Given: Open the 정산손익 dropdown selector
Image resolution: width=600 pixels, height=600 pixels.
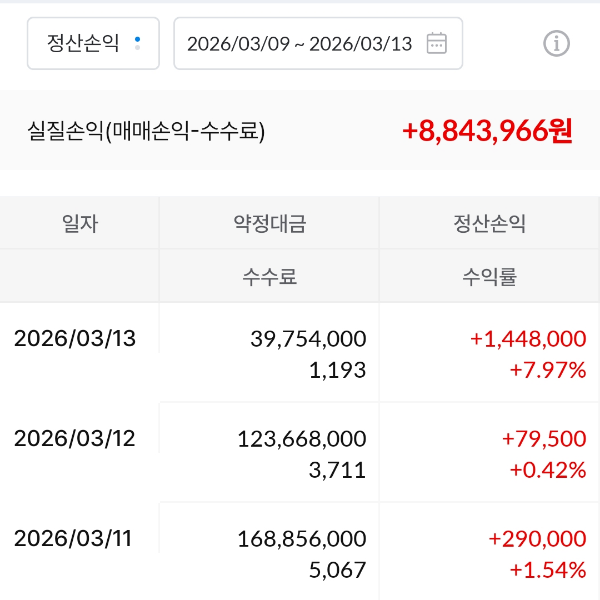Looking at the screenshot, I should coord(93,43).
